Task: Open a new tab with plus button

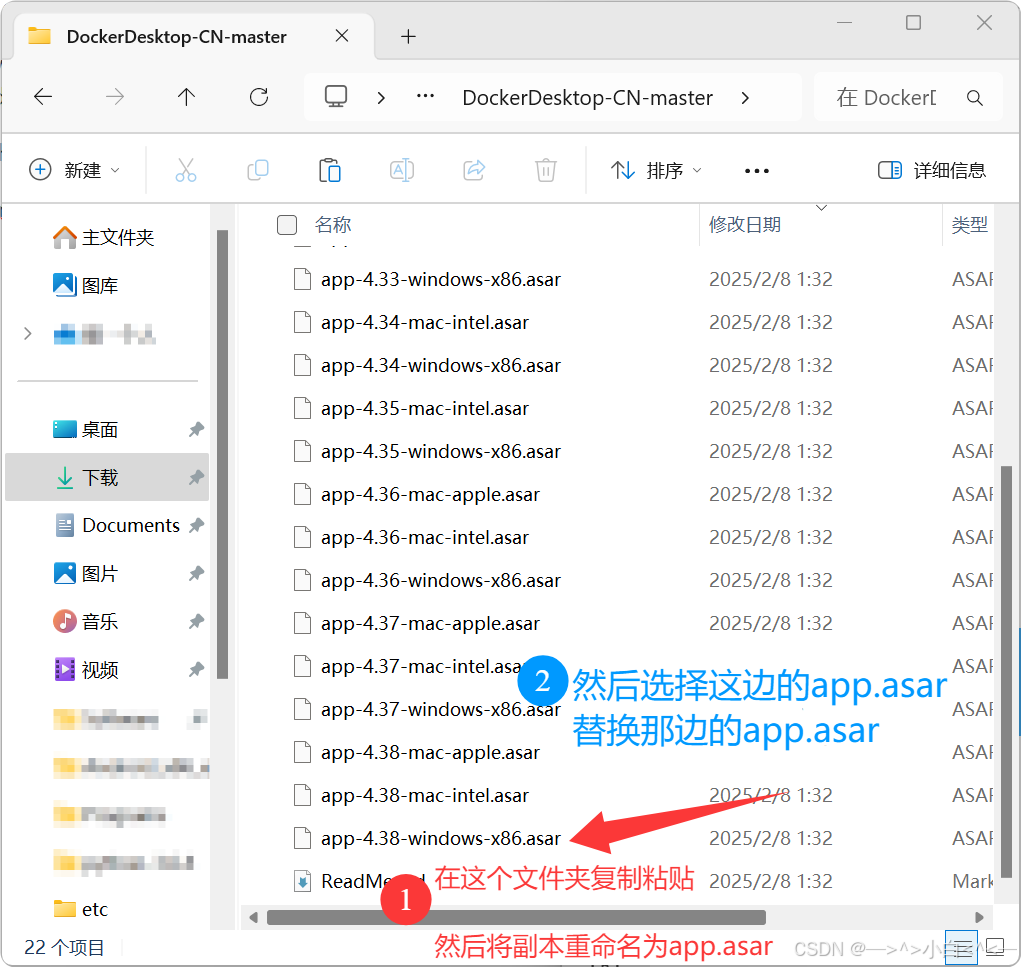Action: 408,36
